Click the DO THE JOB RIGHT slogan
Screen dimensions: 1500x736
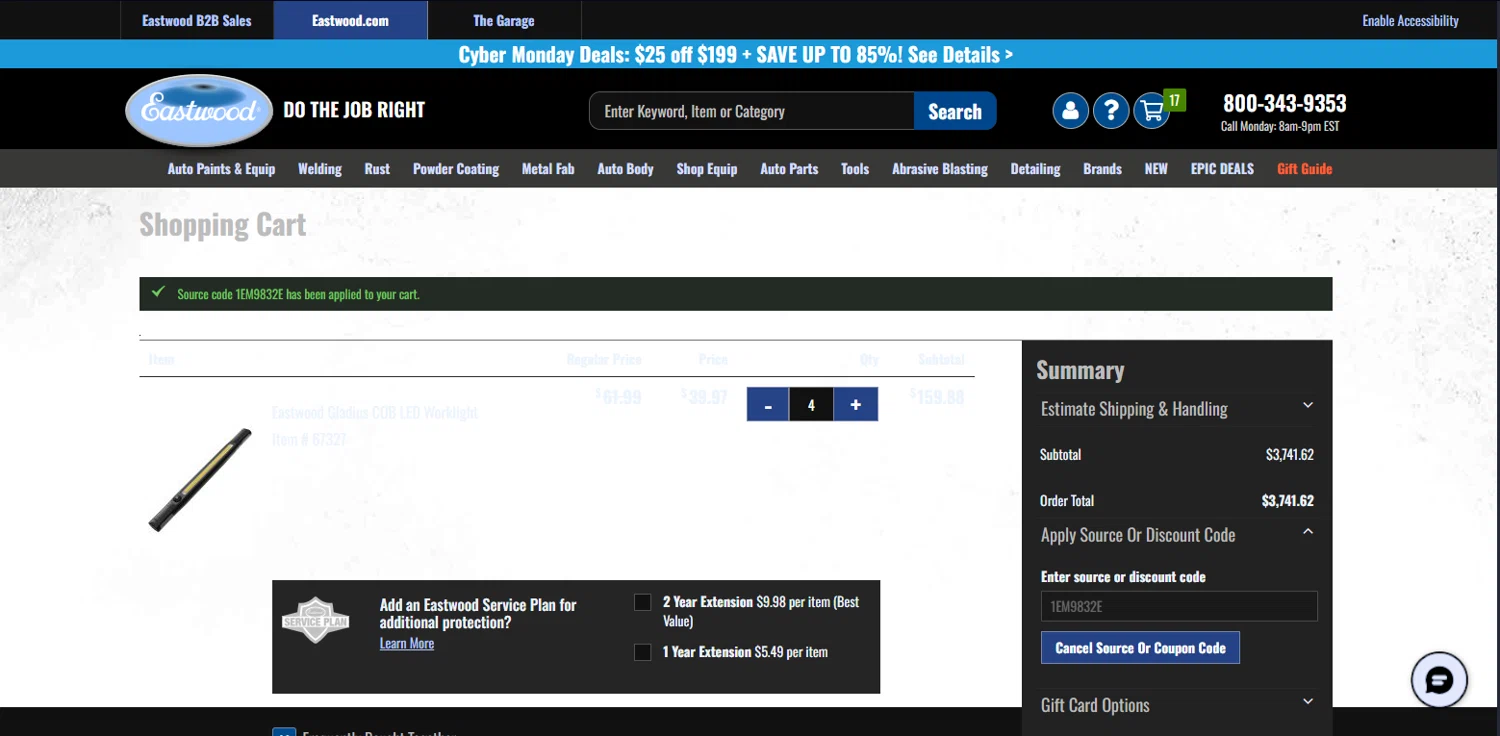click(354, 110)
